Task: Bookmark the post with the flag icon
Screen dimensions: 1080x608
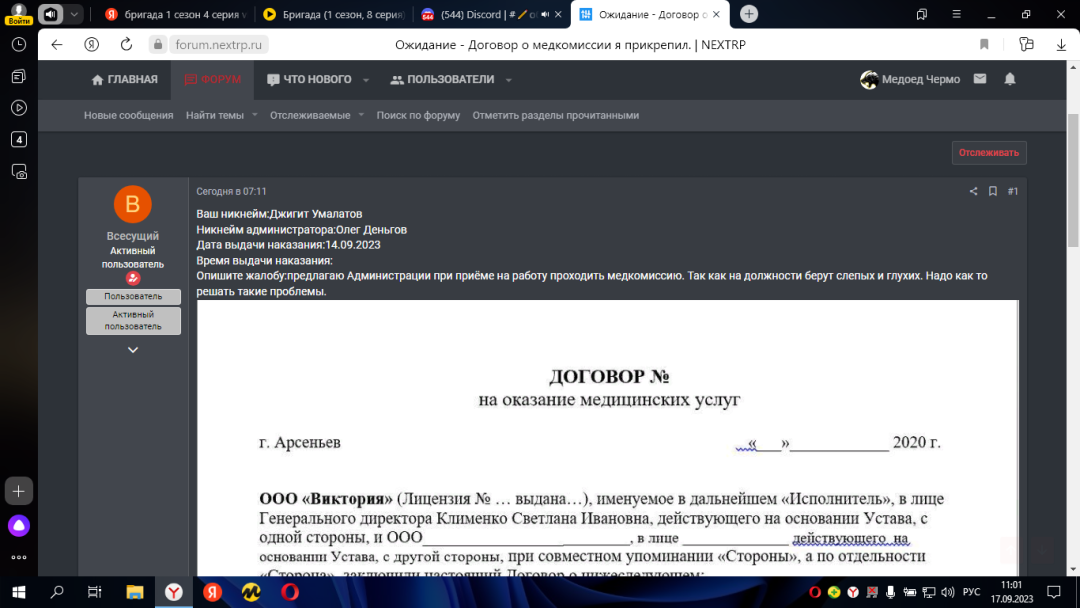Action: click(991, 190)
